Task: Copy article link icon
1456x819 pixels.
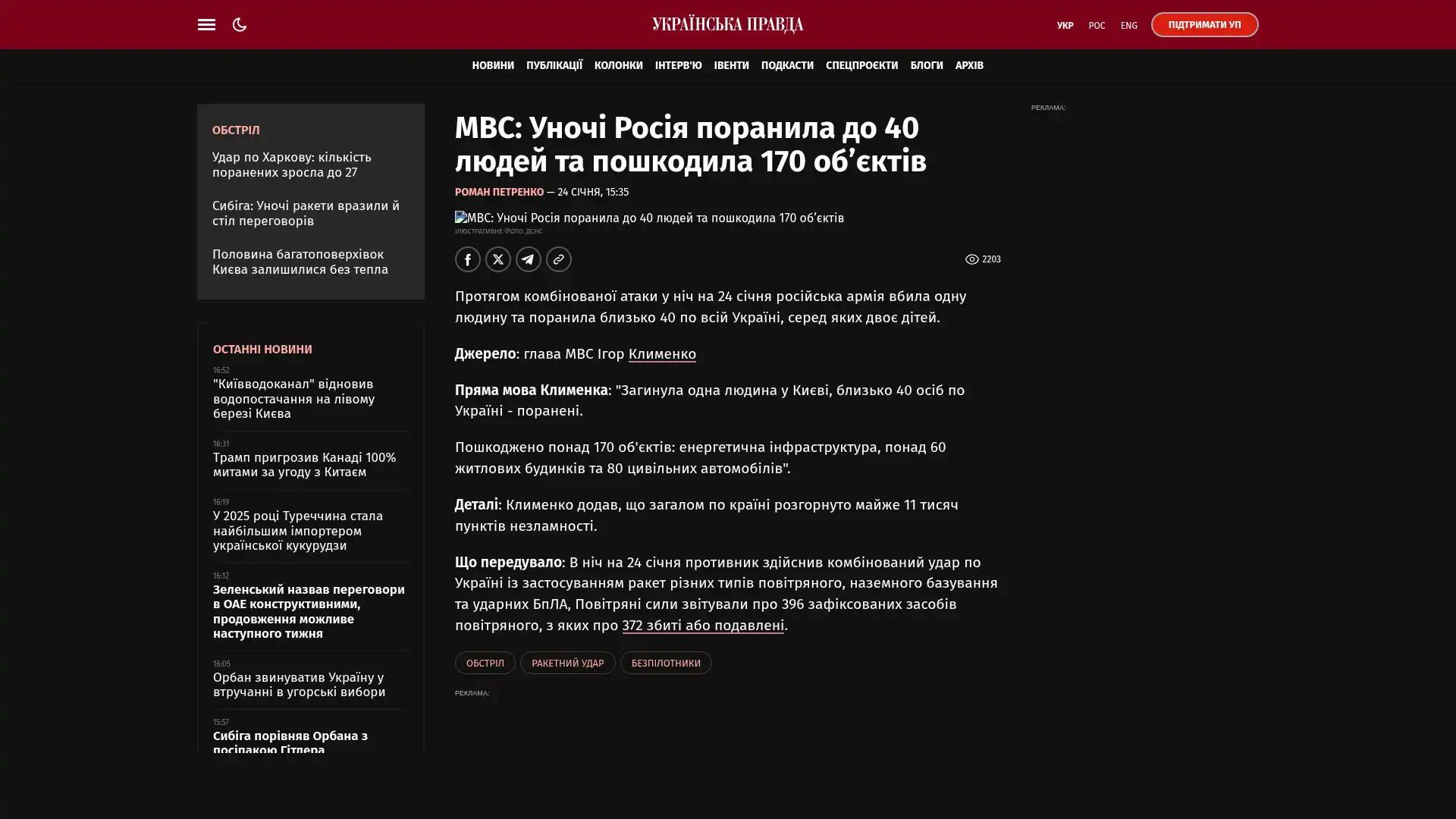Action: (559, 259)
